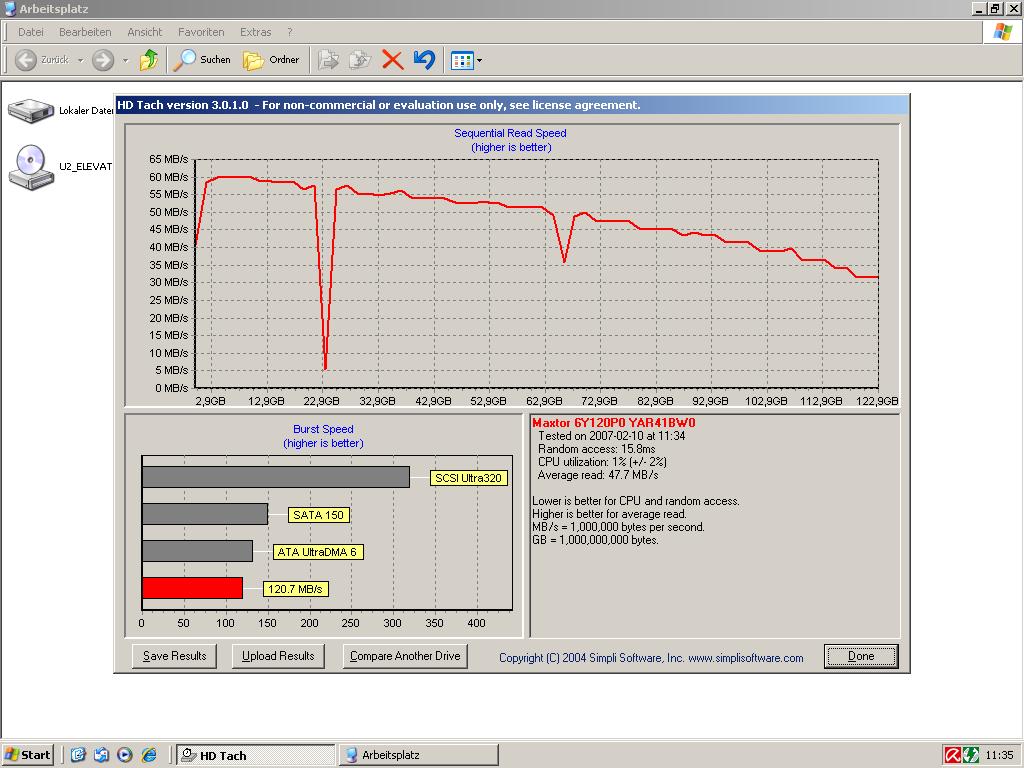Open the ? help menu

289,32
